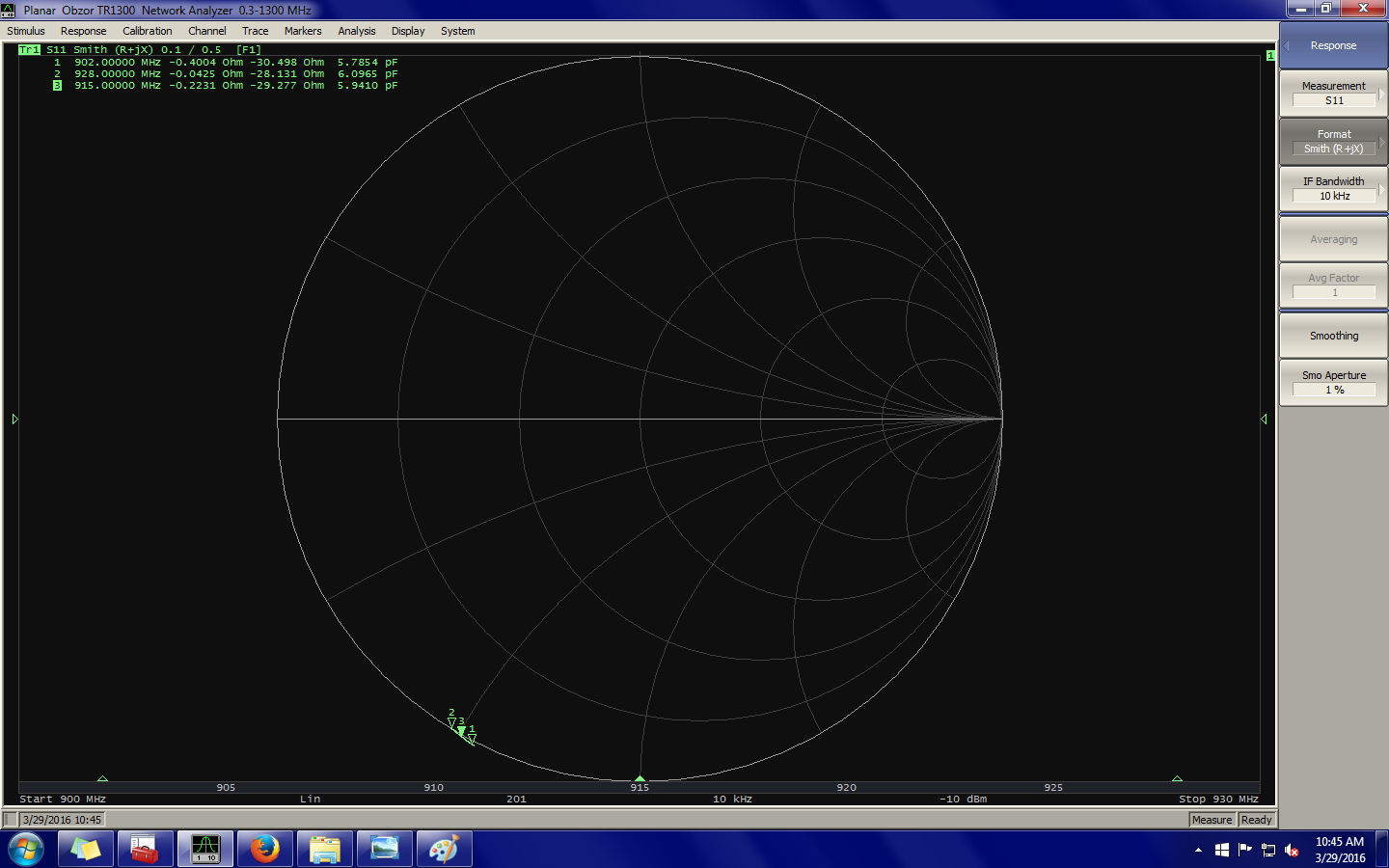Toggle the Smoothing softkey

(x=1333, y=336)
